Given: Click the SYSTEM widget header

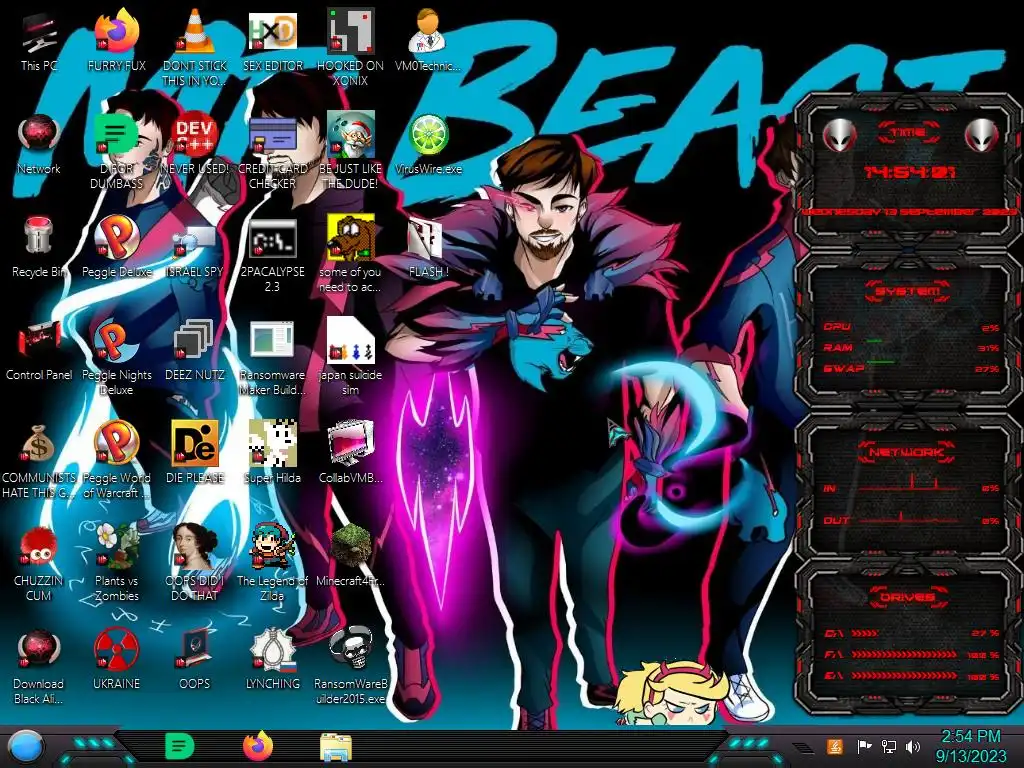Looking at the screenshot, I should coord(906,291).
